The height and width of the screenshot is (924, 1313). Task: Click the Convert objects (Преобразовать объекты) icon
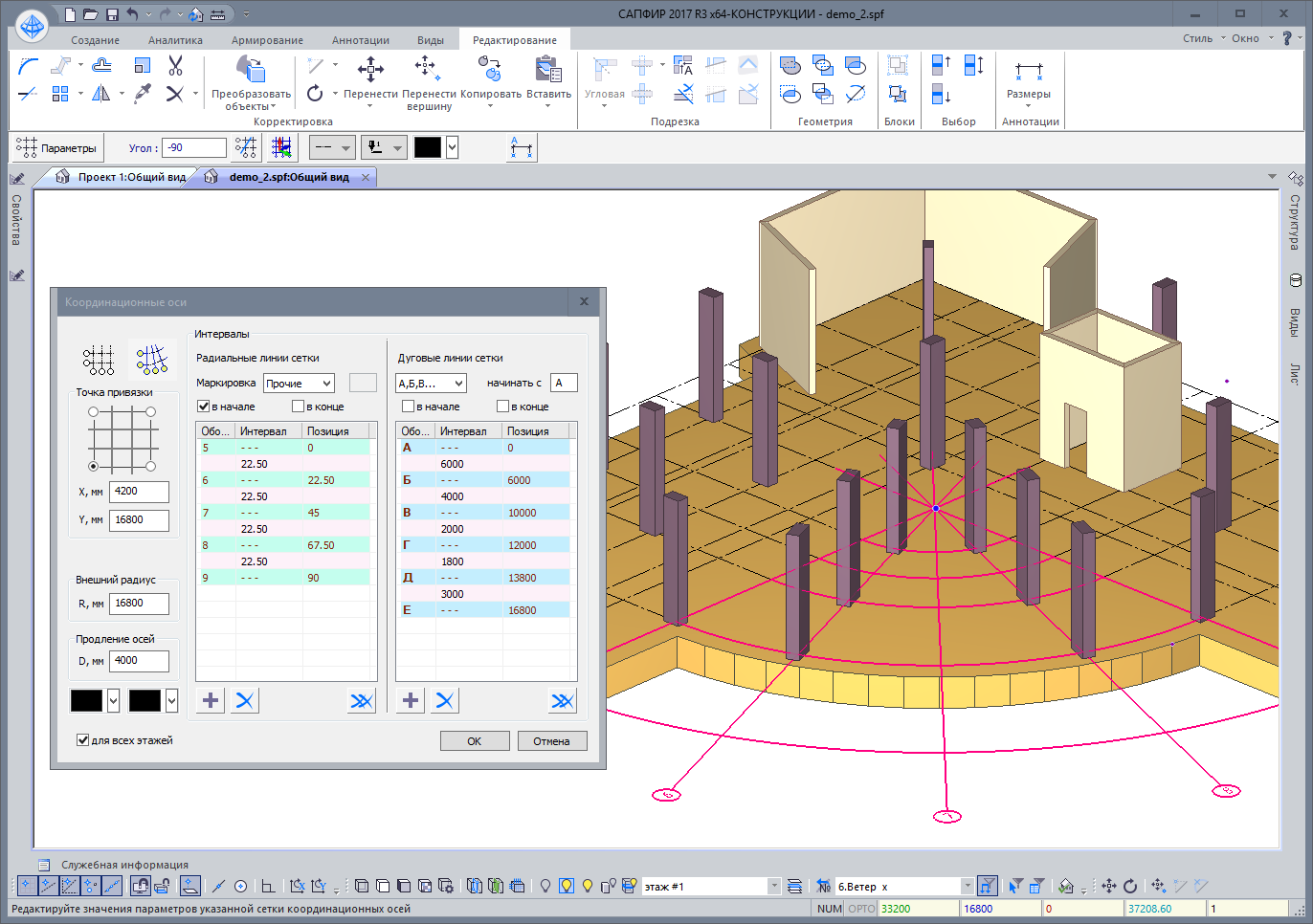point(251,69)
